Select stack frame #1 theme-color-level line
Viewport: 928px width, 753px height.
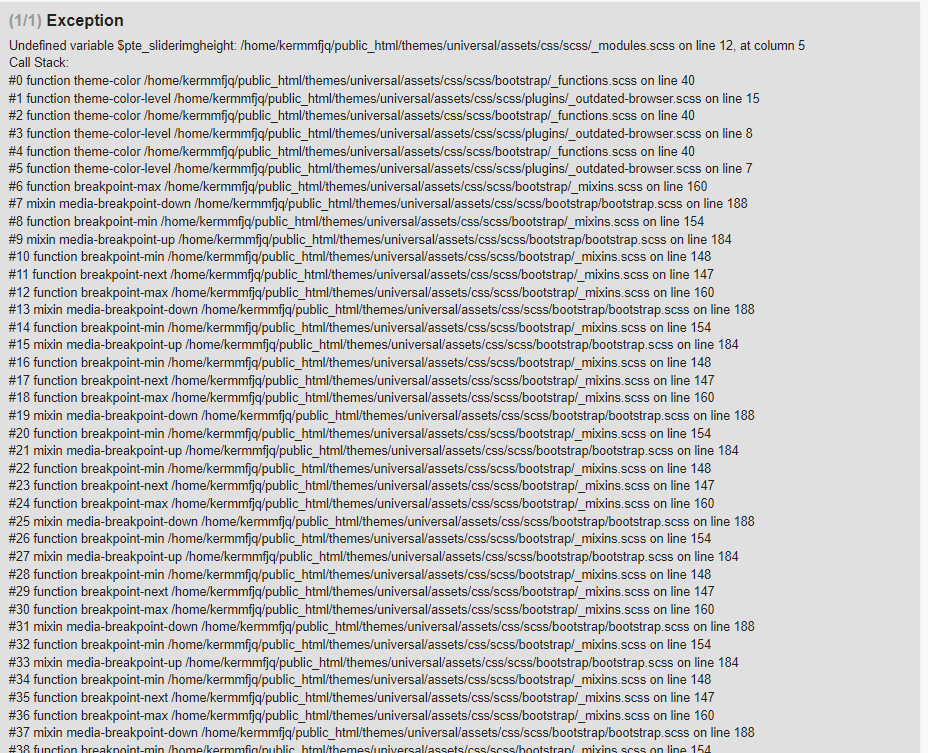[384, 98]
